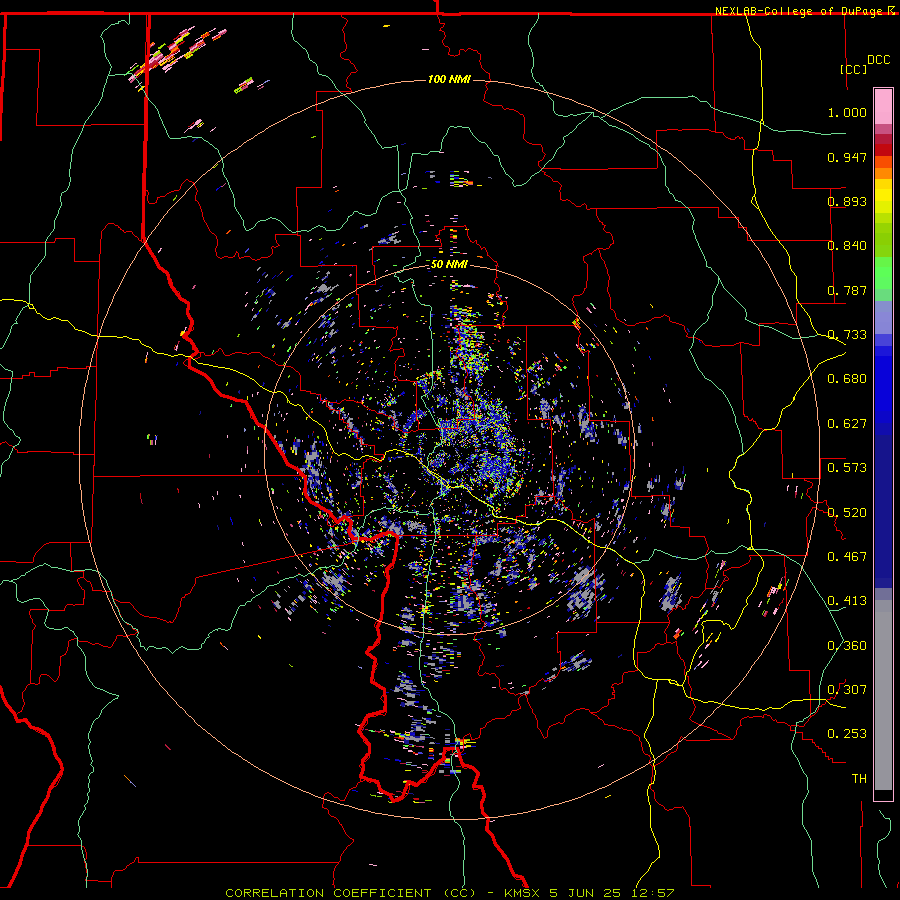This screenshot has width=900, height=900.
Task: Click the [CC] units label
Action: pos(854,69)
